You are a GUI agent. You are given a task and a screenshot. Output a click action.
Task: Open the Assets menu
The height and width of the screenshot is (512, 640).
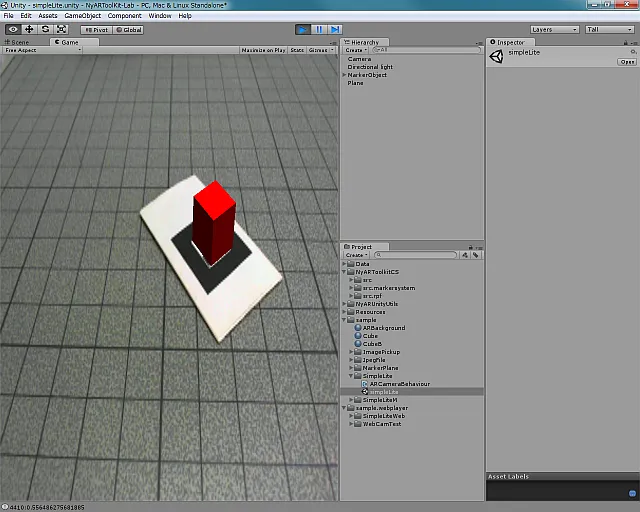point(48,16)
